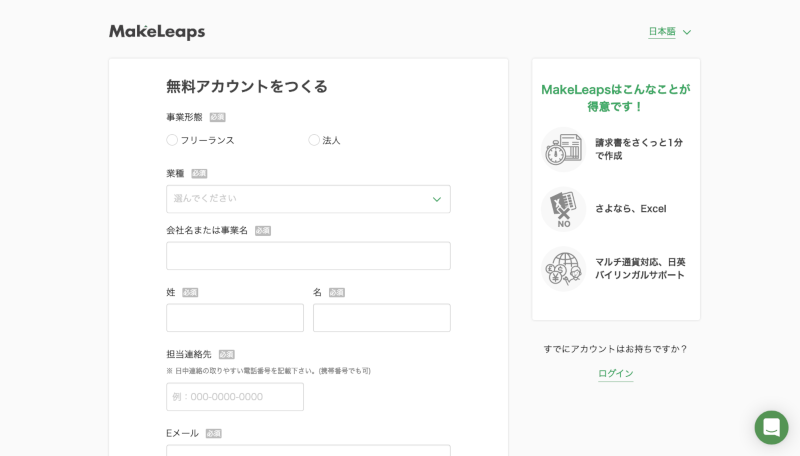This screenshot has width=800, height=456.
Task: Click the MakeLeapsはこんなことが得意です！ heading
Action: click(x=616, y=98)
